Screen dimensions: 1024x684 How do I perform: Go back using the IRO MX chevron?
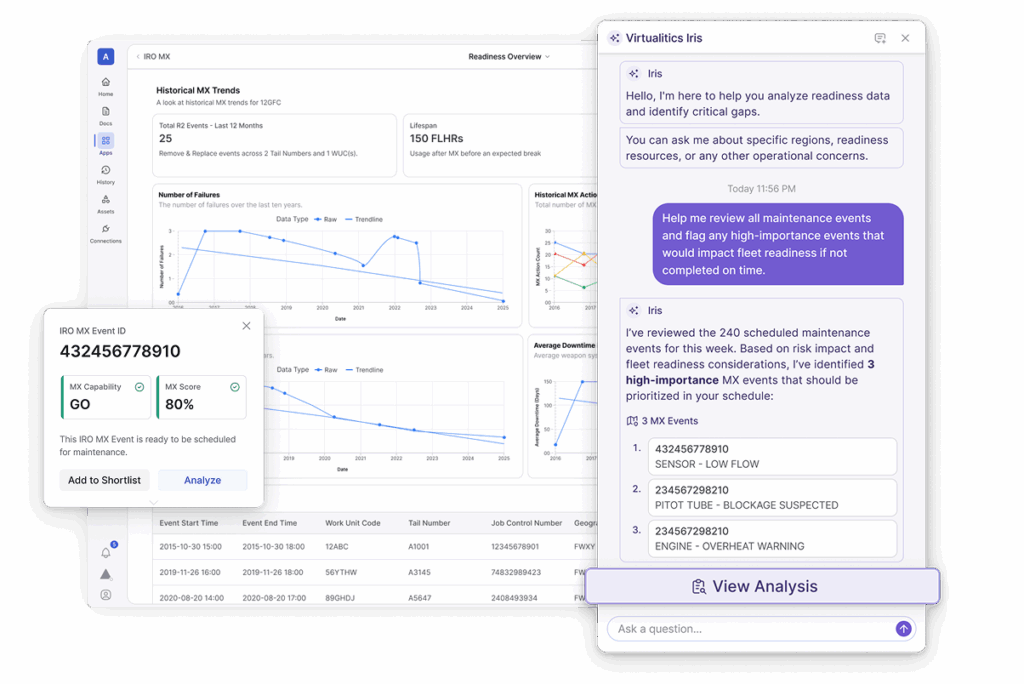click(x=138, y=57)
